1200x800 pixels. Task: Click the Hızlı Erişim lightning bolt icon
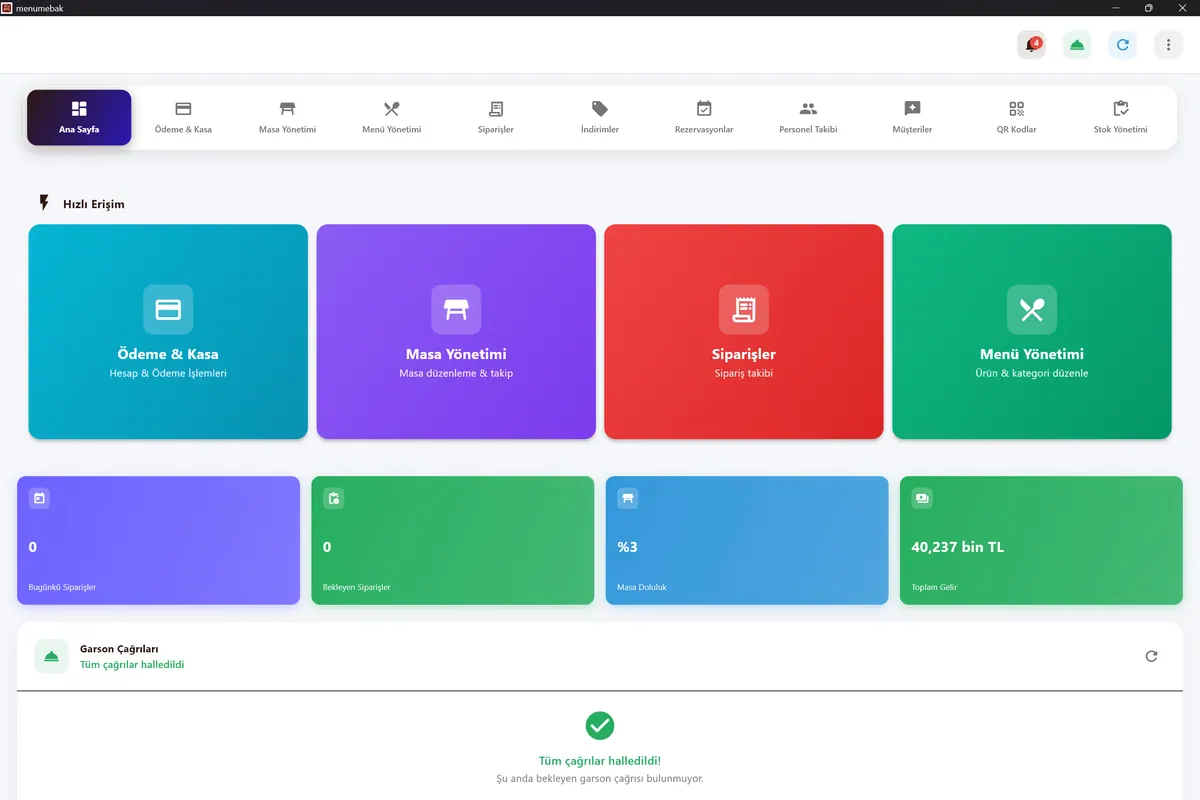[x=44, y=203]
